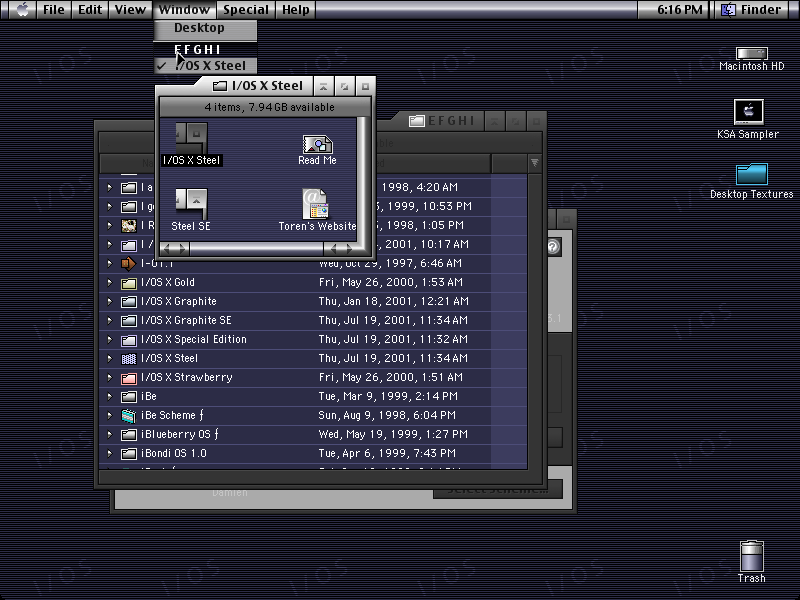This screenshot has width=800, height=600.
Task: Toggle sort order button in EFGHI window
Action: pyautogui.click(x=534, y=163)
